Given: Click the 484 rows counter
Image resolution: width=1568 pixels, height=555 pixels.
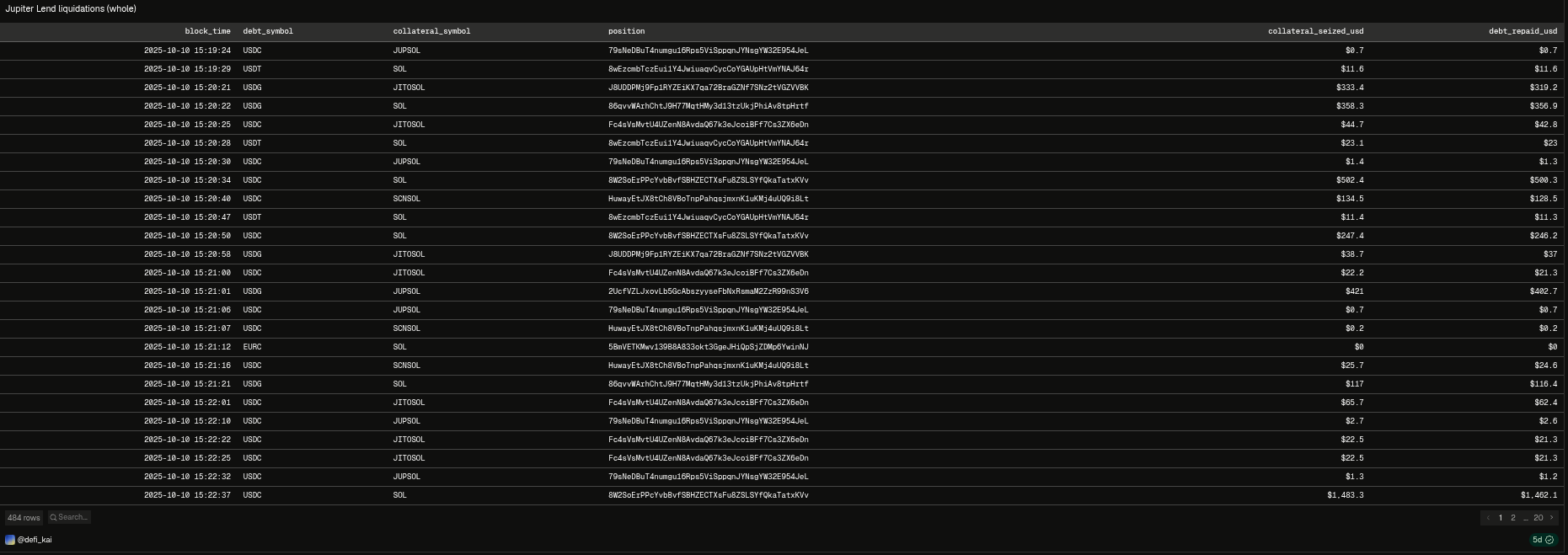Looking at the screenshot, I should point(24,518).
